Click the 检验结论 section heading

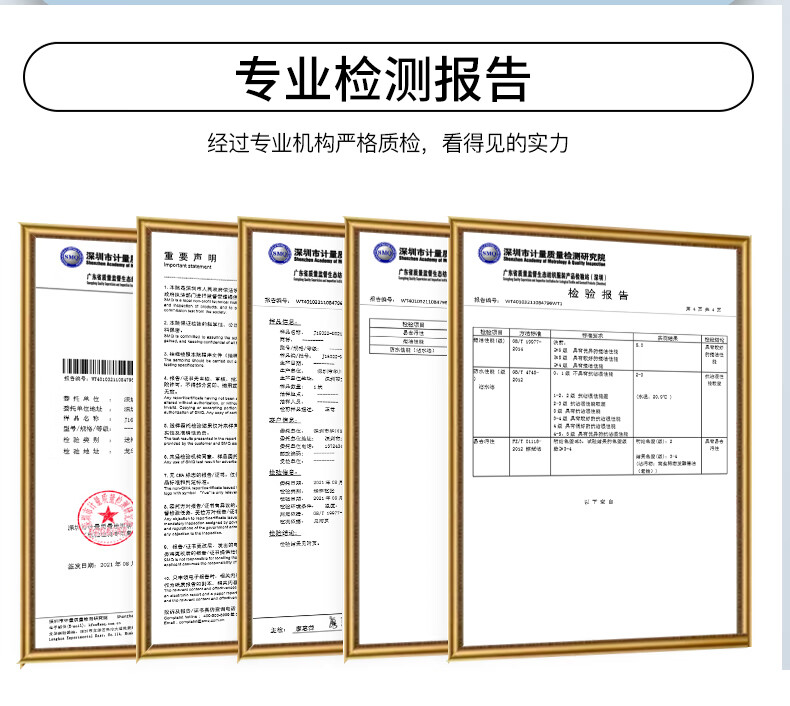[282, 533]
